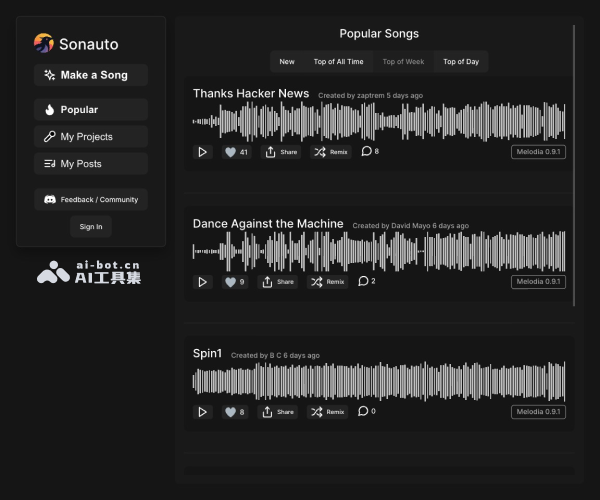The height and width of the screenshot is (500, 600).
Task: Play Dance Against the Machine
Action: pyautogui.click(x=203, y=282)
